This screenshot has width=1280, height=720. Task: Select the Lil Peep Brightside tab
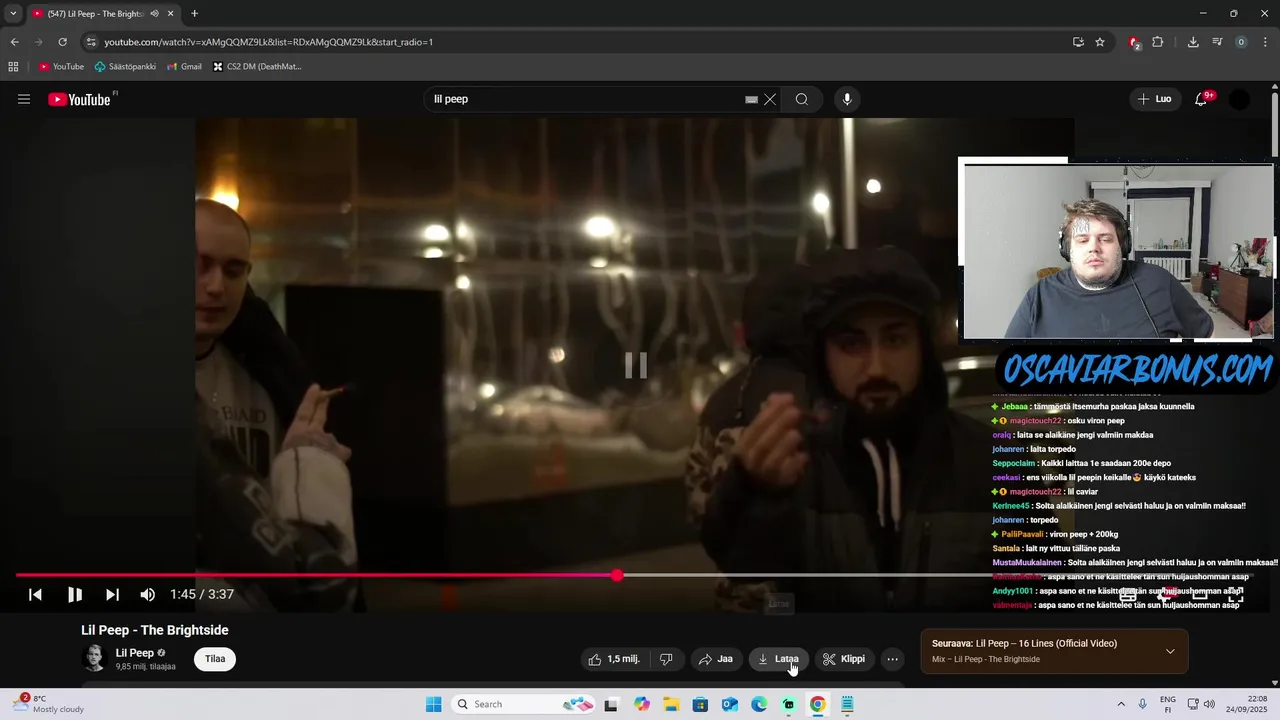(95, 14)
